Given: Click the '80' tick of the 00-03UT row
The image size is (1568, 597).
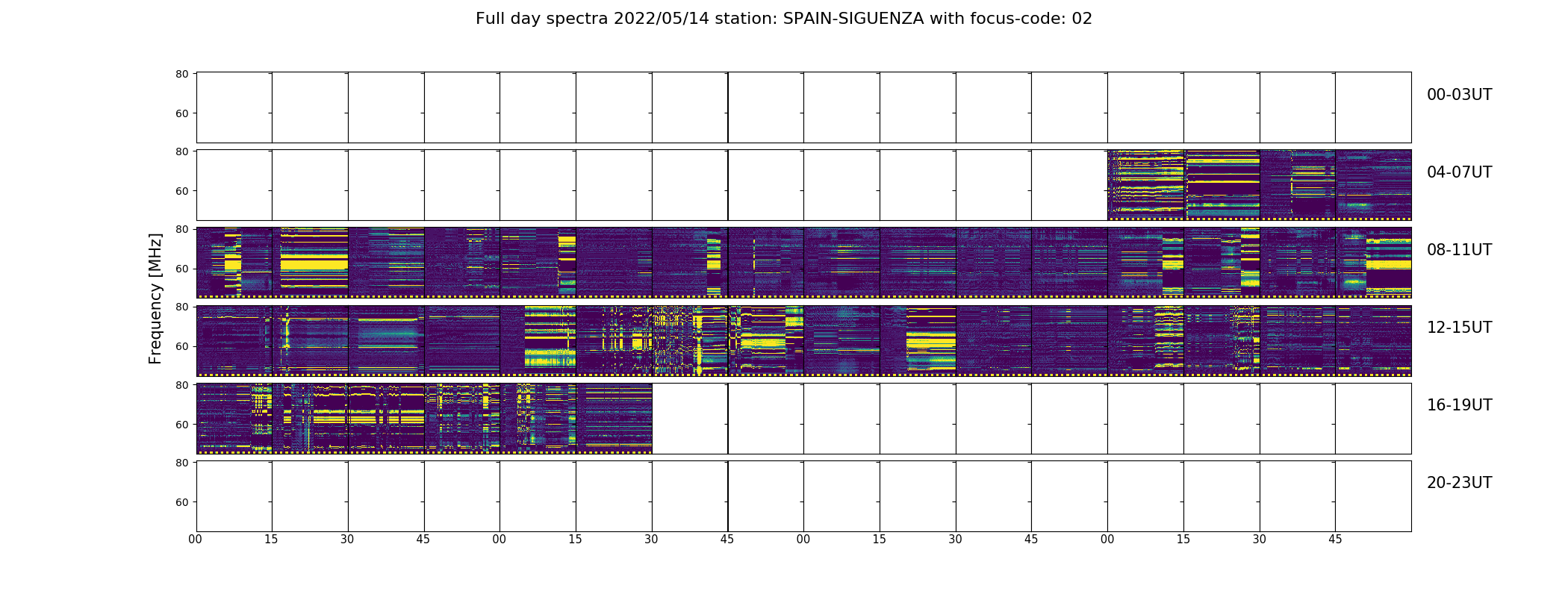Looking at the screenshot, I should pos(181,74).
